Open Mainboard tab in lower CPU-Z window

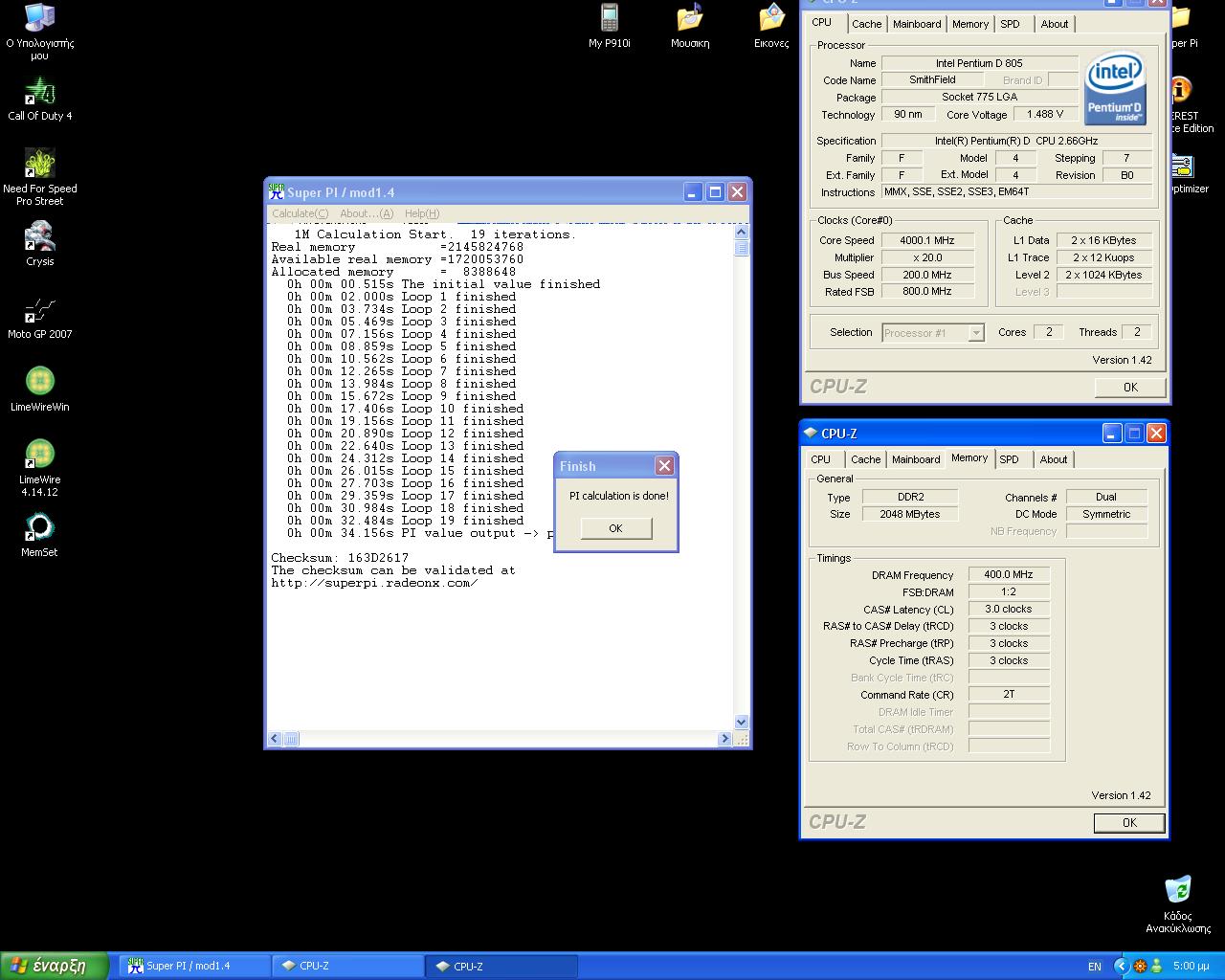click(x=916, y=459)
